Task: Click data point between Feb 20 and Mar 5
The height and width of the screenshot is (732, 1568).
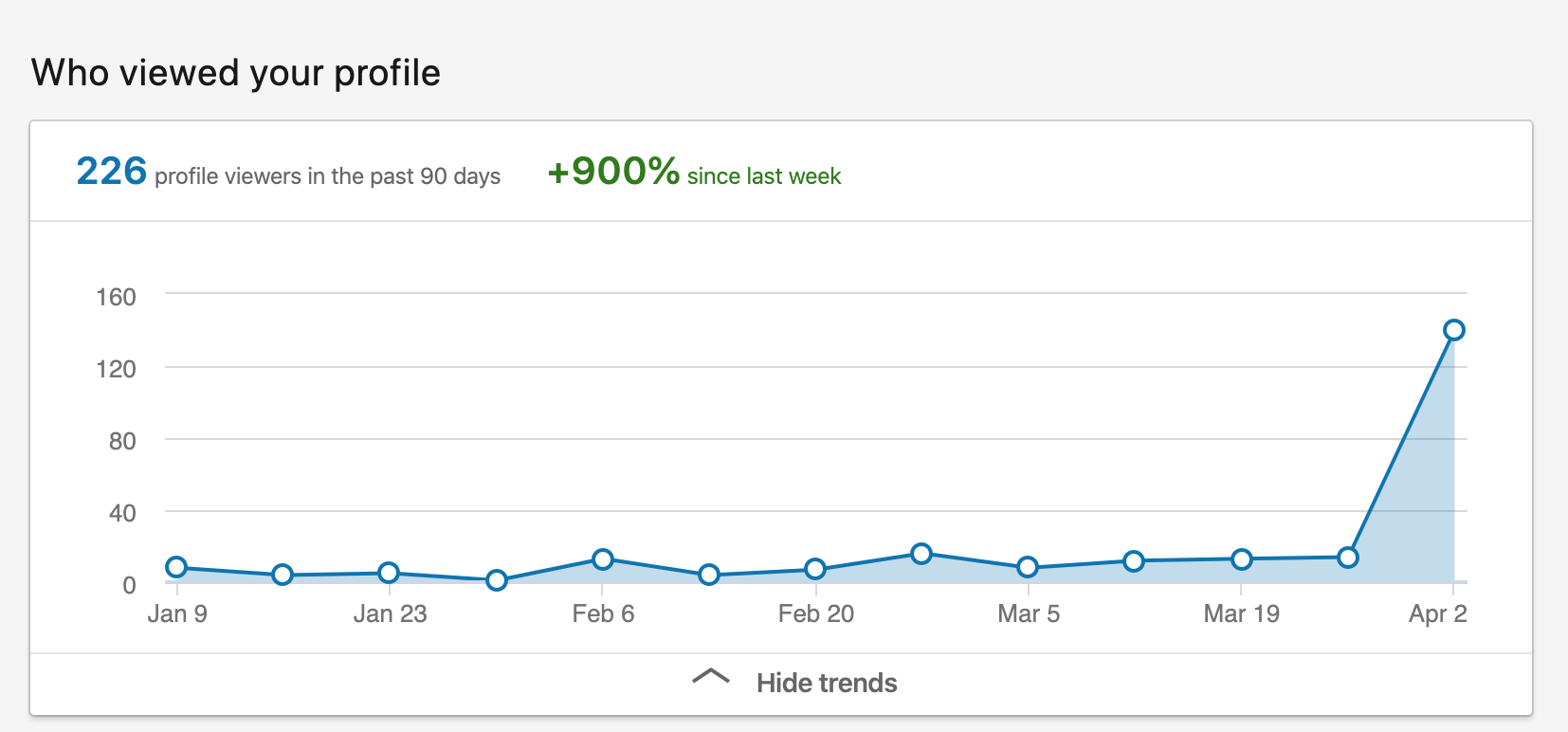Action: pos(921,554)
